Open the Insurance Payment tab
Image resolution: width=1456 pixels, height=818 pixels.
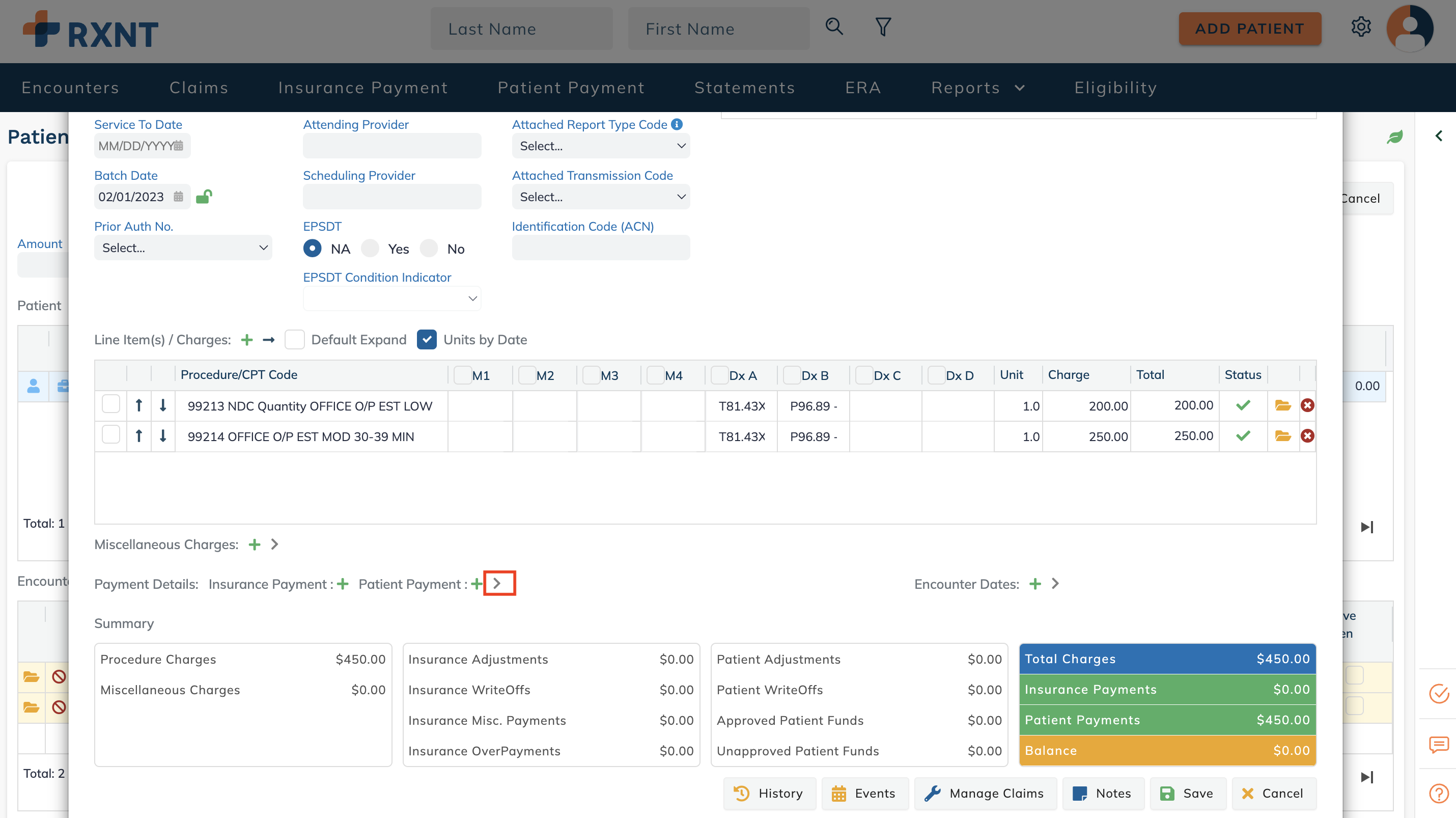point(363,88)
